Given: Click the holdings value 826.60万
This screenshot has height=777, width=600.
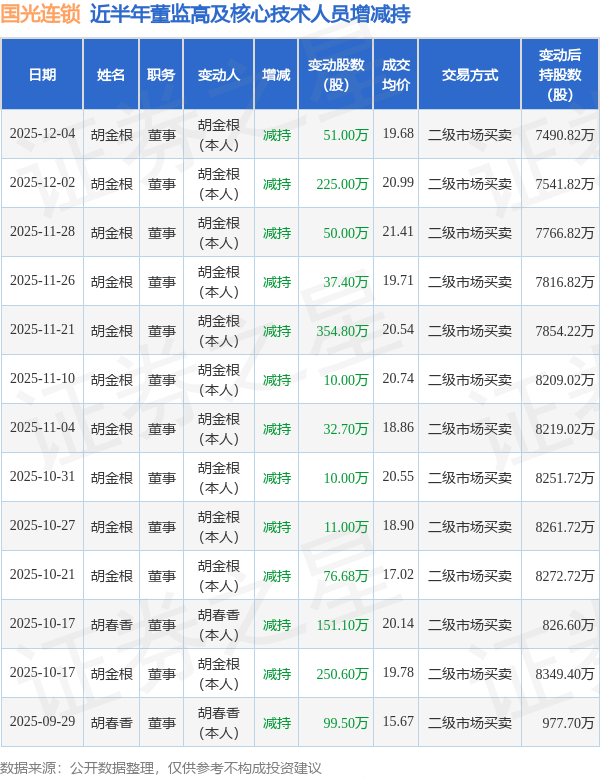Looking at the screenshot, I should [x=568, y=625].
